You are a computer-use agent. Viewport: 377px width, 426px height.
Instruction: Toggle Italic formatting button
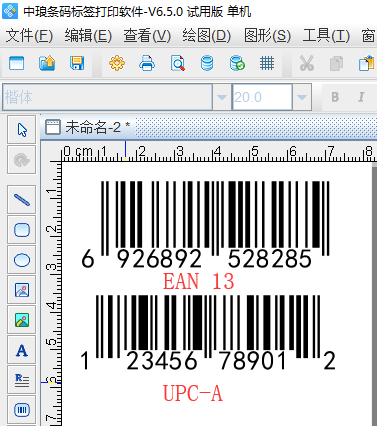click(361, 97)
